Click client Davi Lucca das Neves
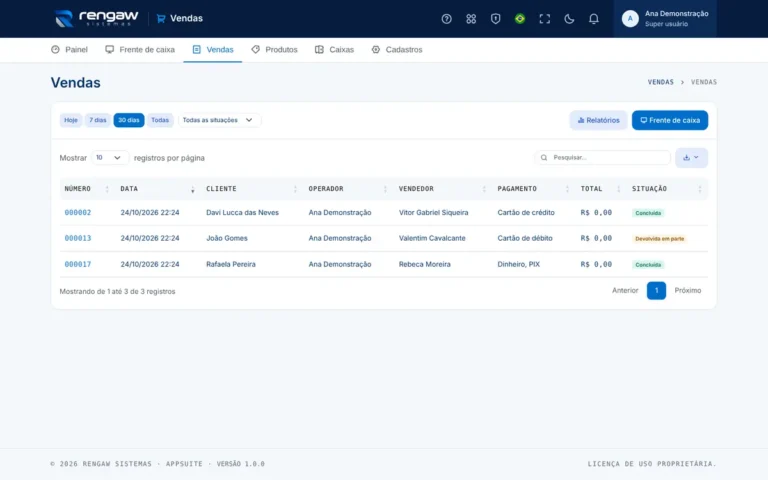 [242, 213]
